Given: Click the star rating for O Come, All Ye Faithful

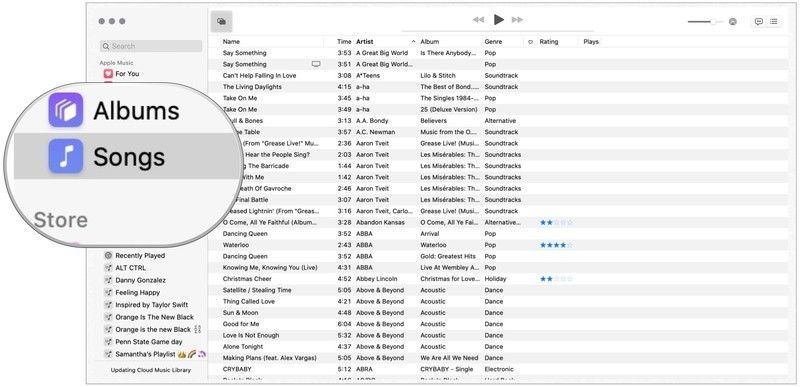Looking at the screenshot, I should click(x=556, y=222).
